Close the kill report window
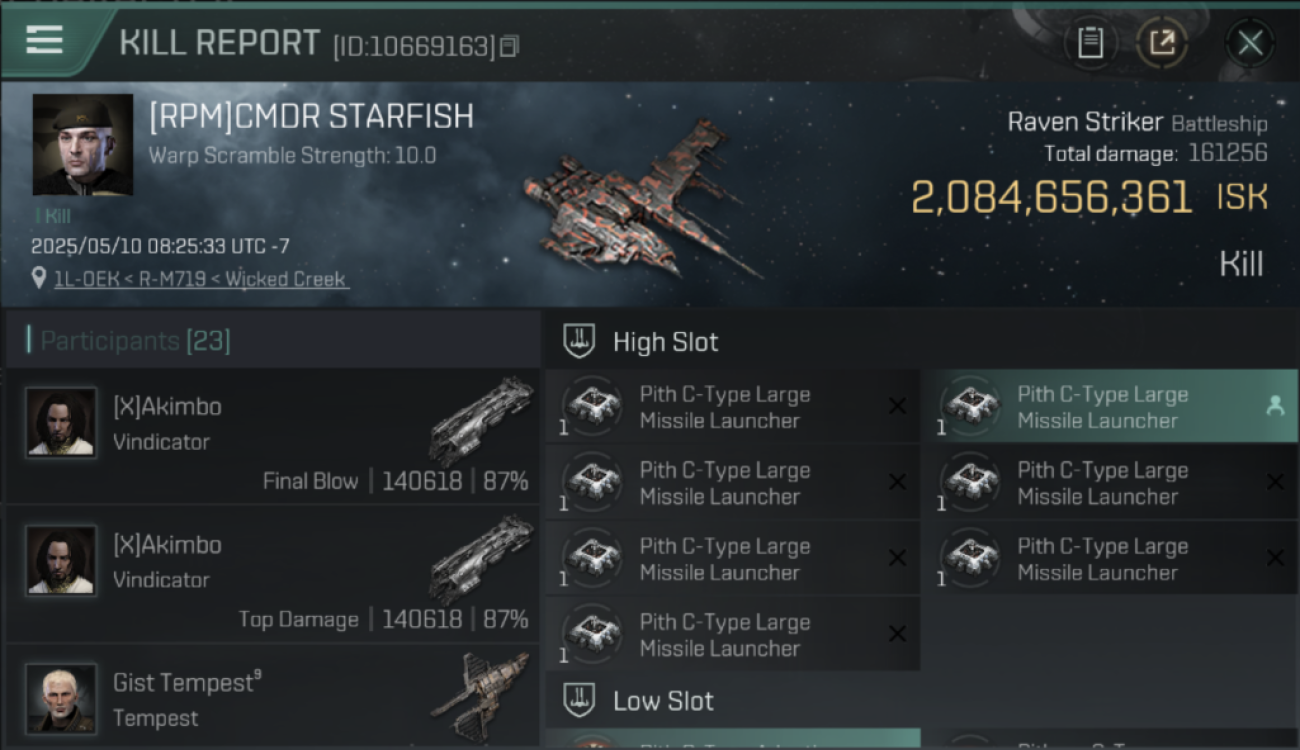 coord(1250,43)
